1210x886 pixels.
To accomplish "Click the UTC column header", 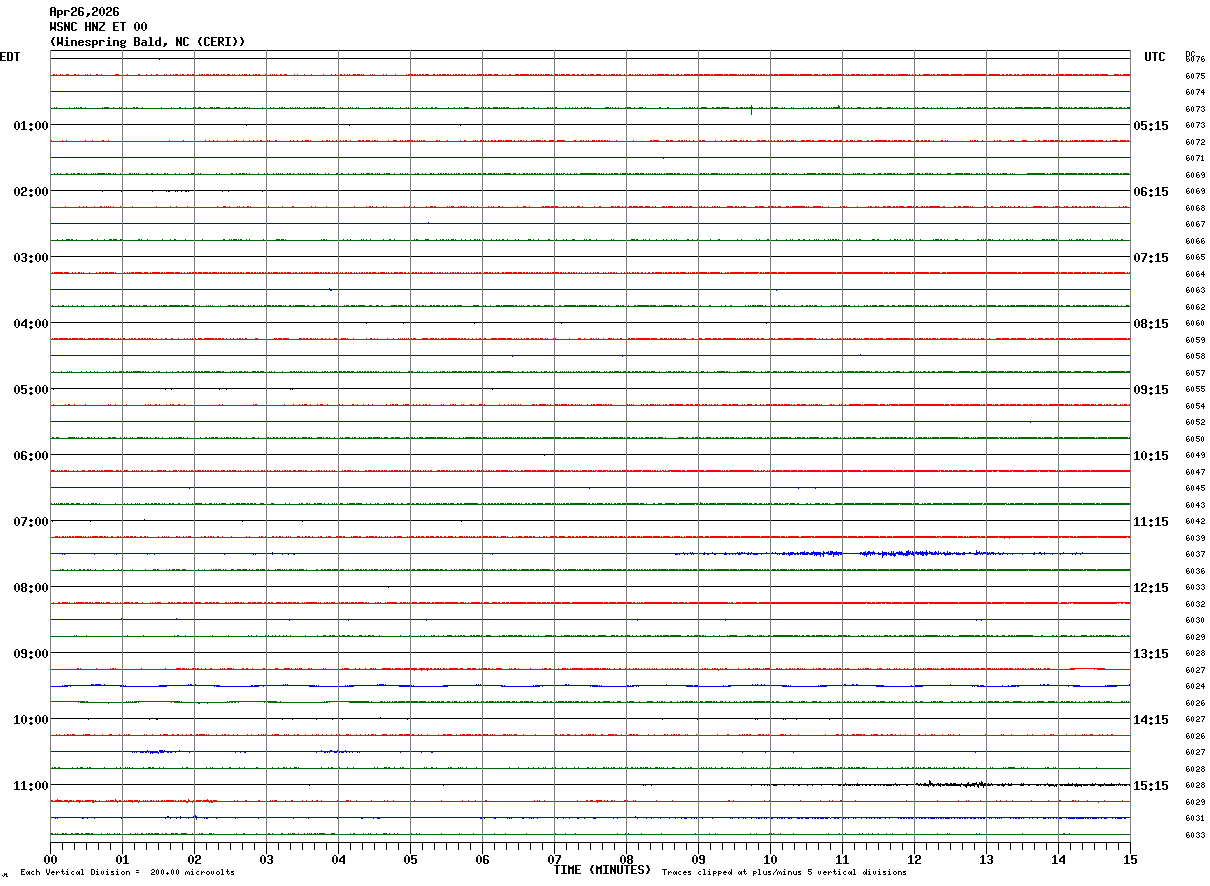I will point(1155,57).
